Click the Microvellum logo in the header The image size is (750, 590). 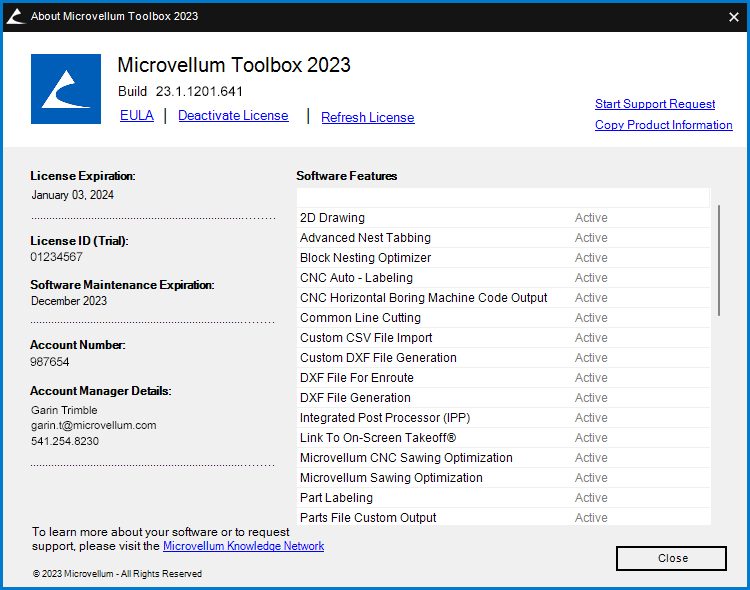coord(66,89)
